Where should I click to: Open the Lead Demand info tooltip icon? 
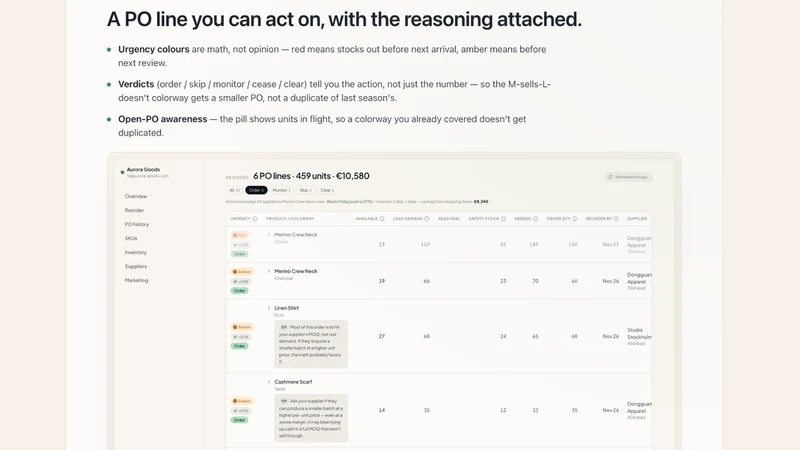(x=427, y=219)
